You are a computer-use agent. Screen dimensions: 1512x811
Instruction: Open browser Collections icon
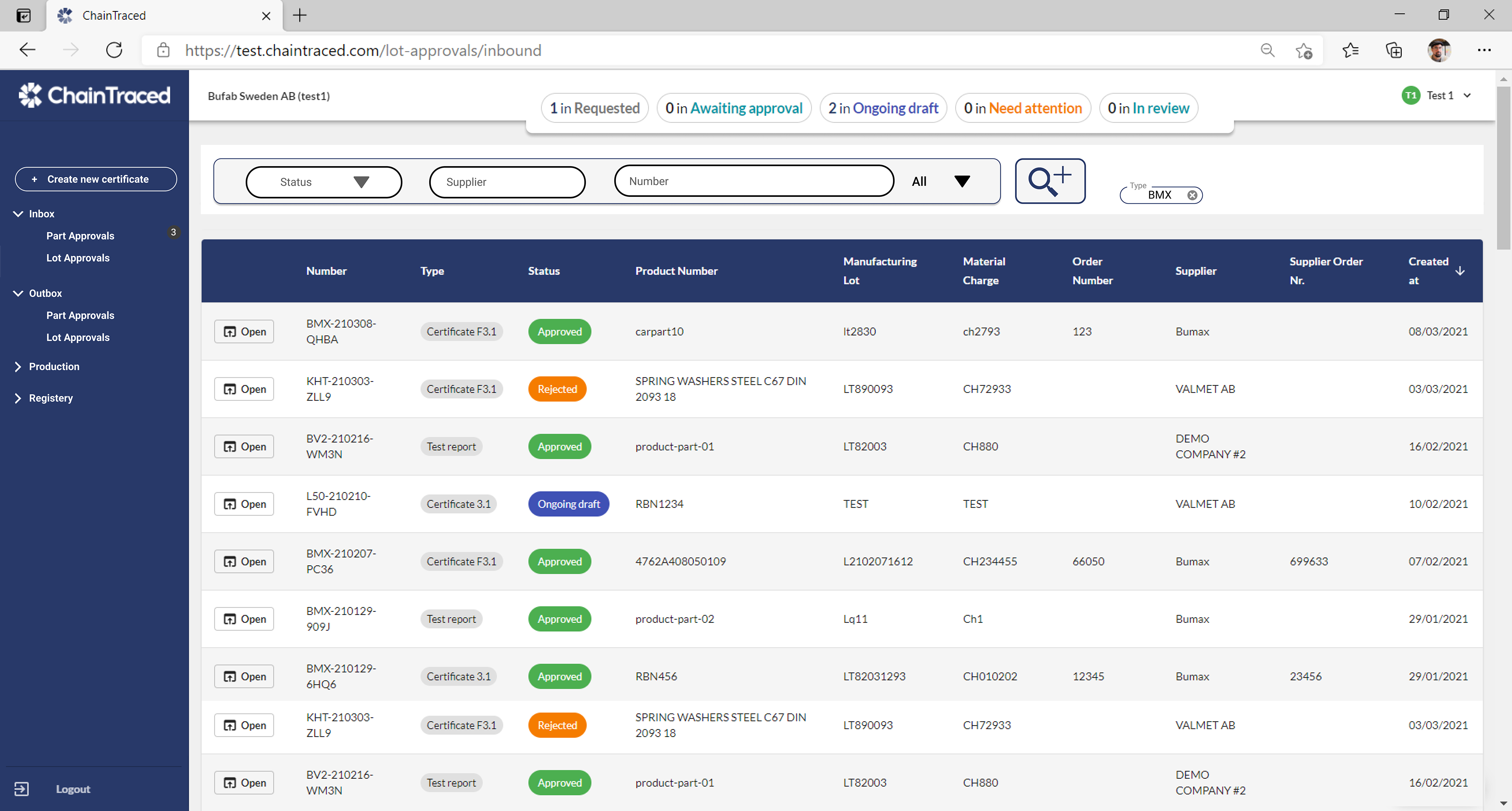[x=1394, y=50]
